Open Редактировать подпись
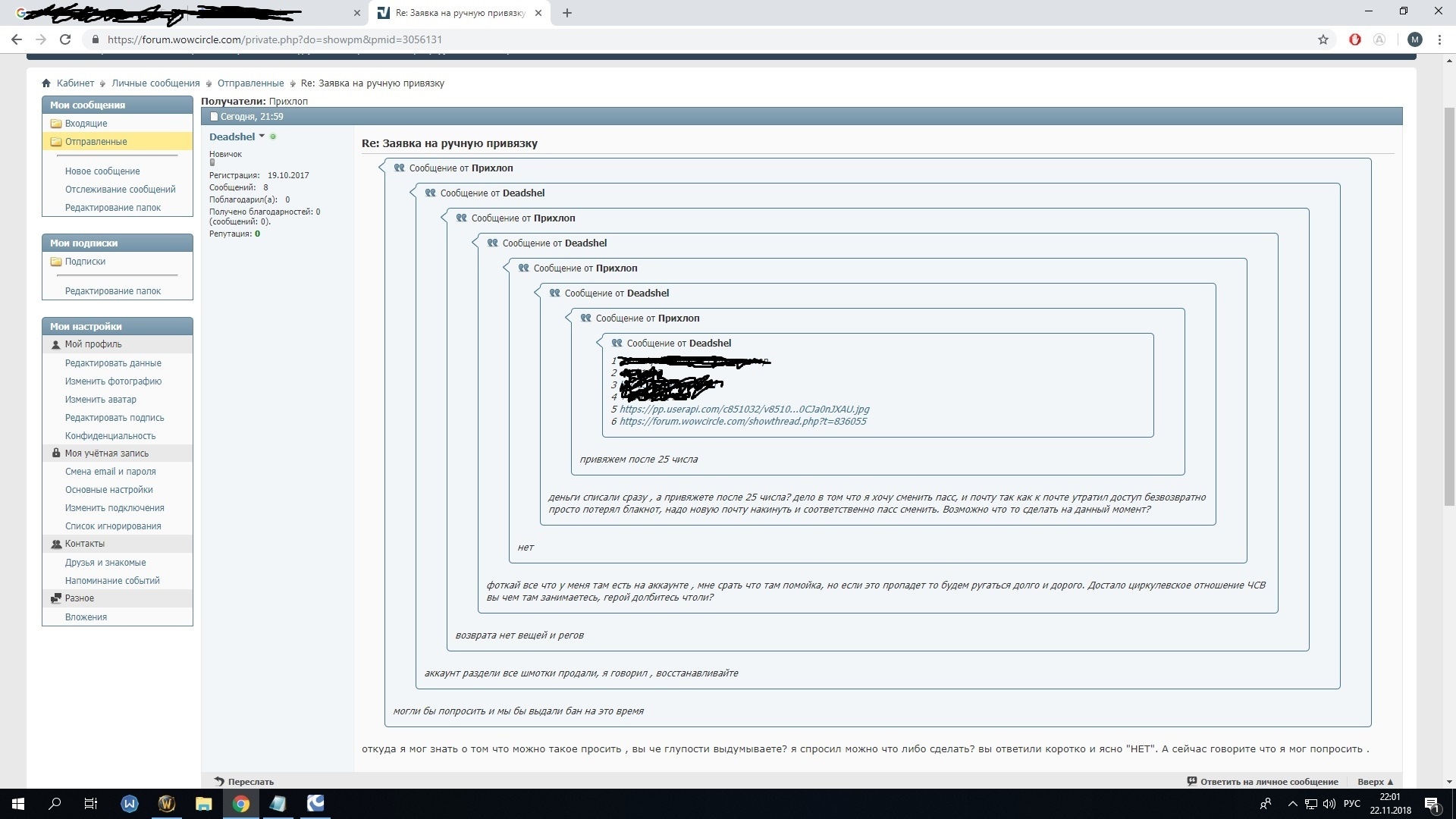Viewport: 1456px width, 819px height. click(x=115, y=418)
